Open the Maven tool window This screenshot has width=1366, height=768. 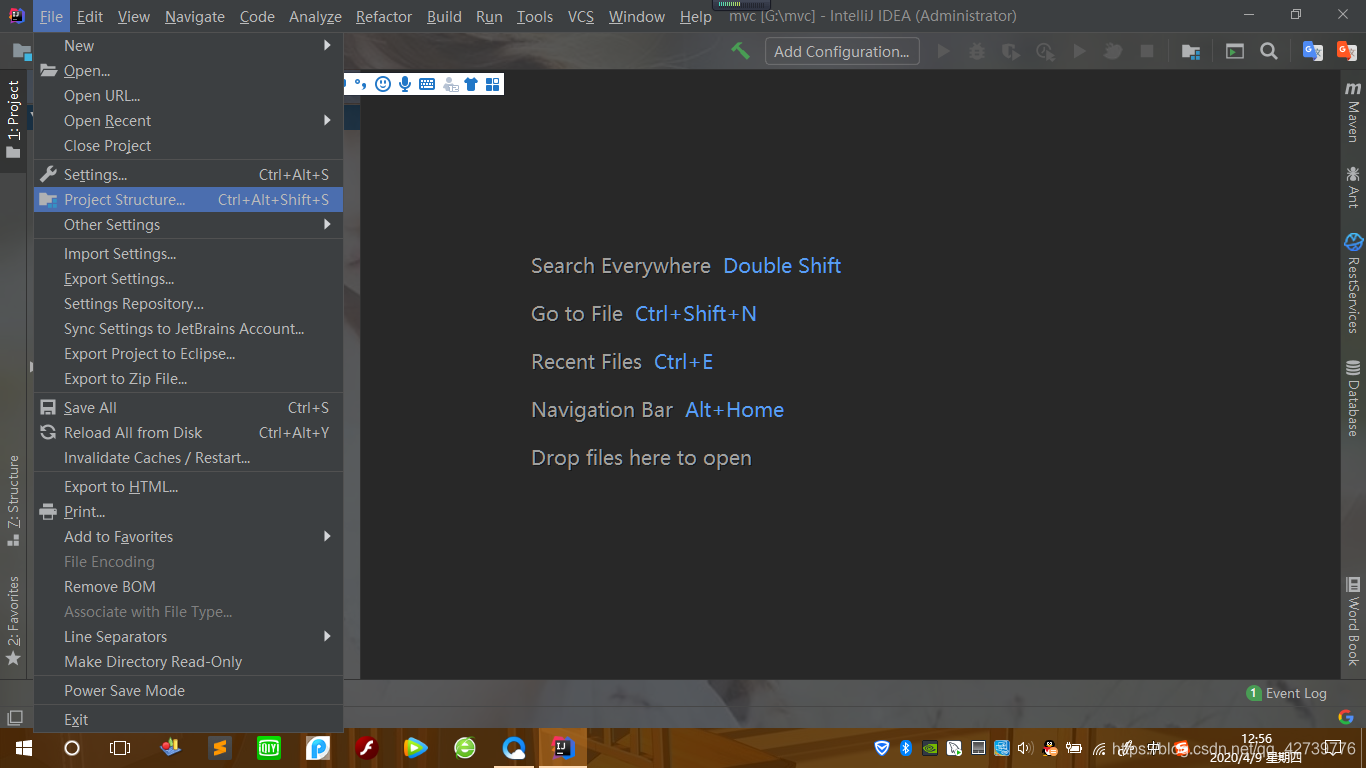1353,111
